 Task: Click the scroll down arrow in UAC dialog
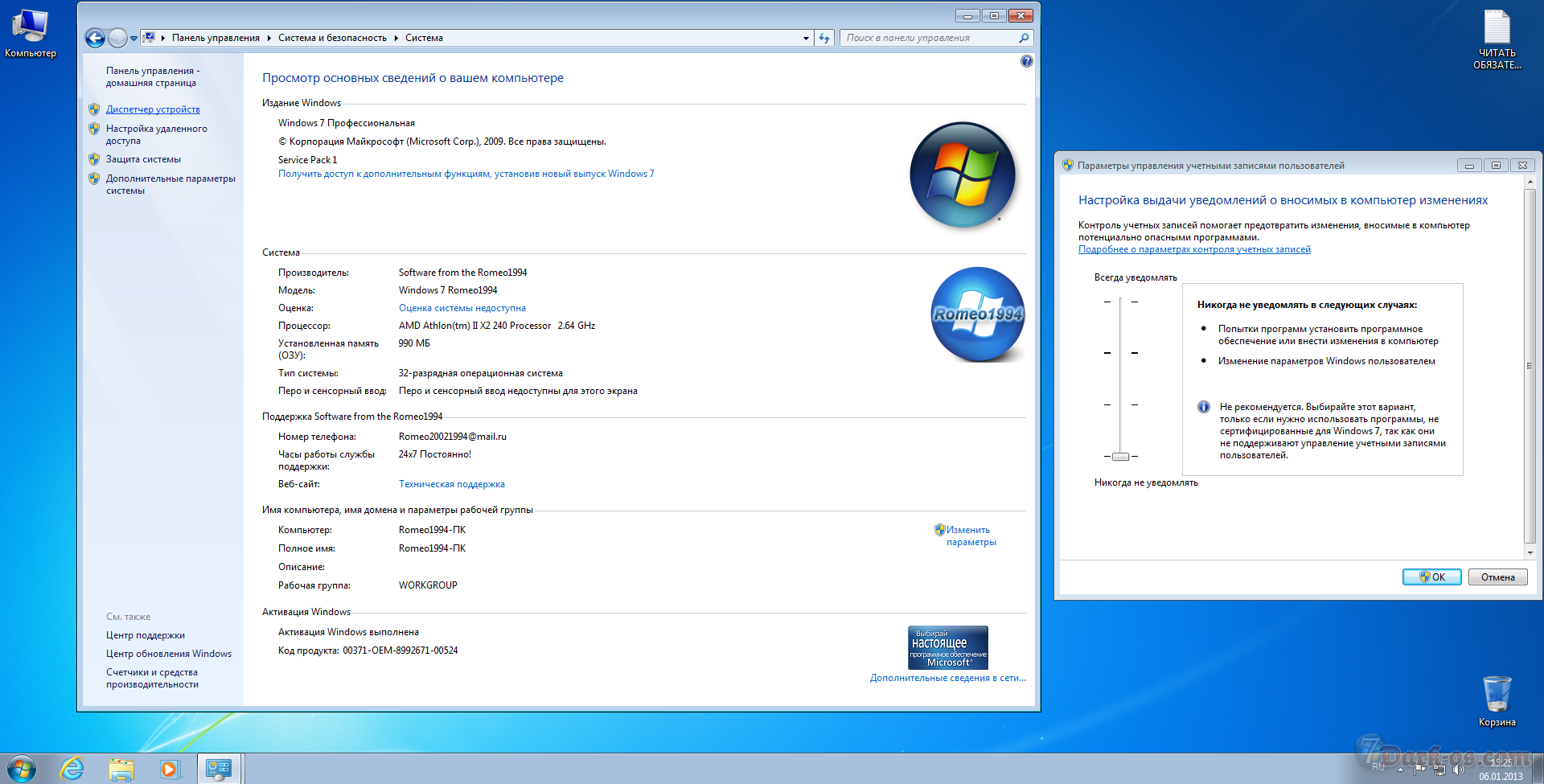coord(1530,553)
